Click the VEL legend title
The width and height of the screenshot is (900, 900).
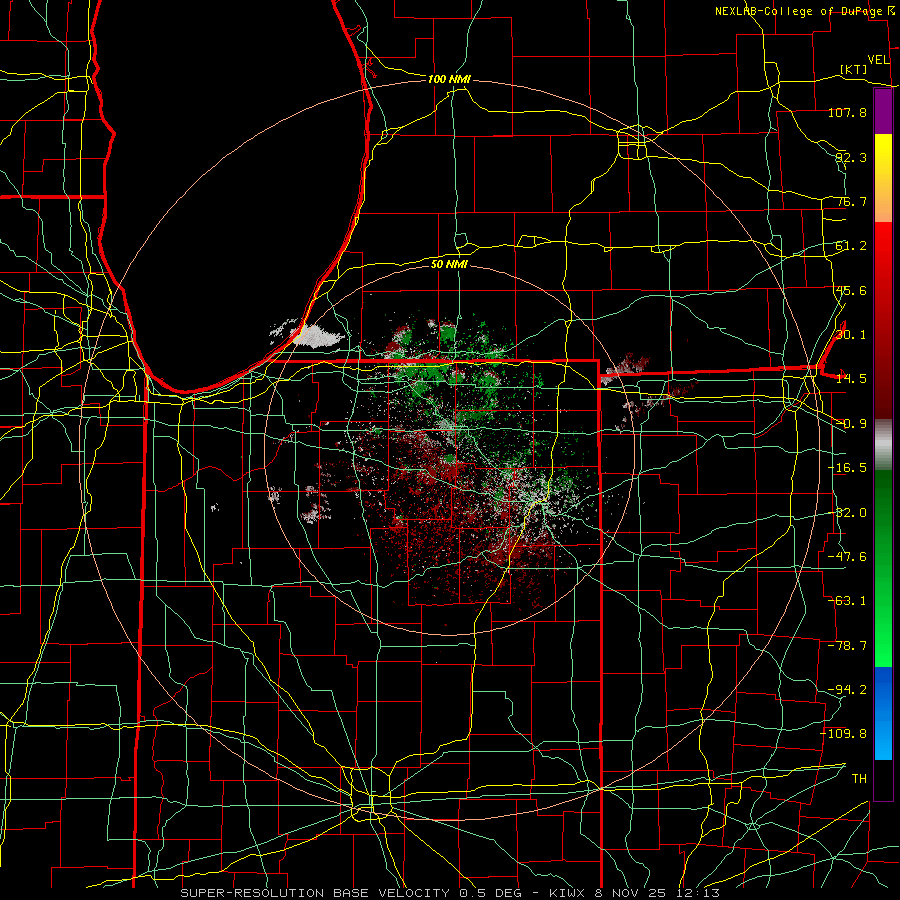[878, 60]
